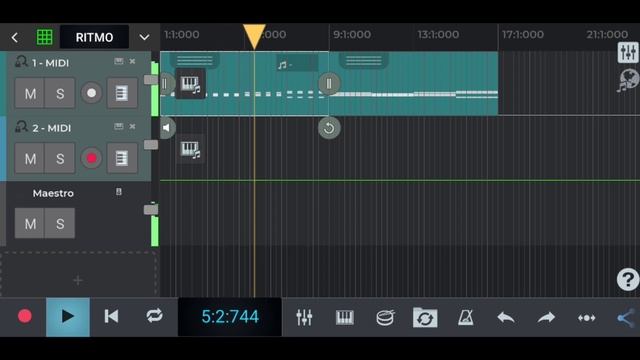Click the clip right edge trim handle

(x=329, y=84)
